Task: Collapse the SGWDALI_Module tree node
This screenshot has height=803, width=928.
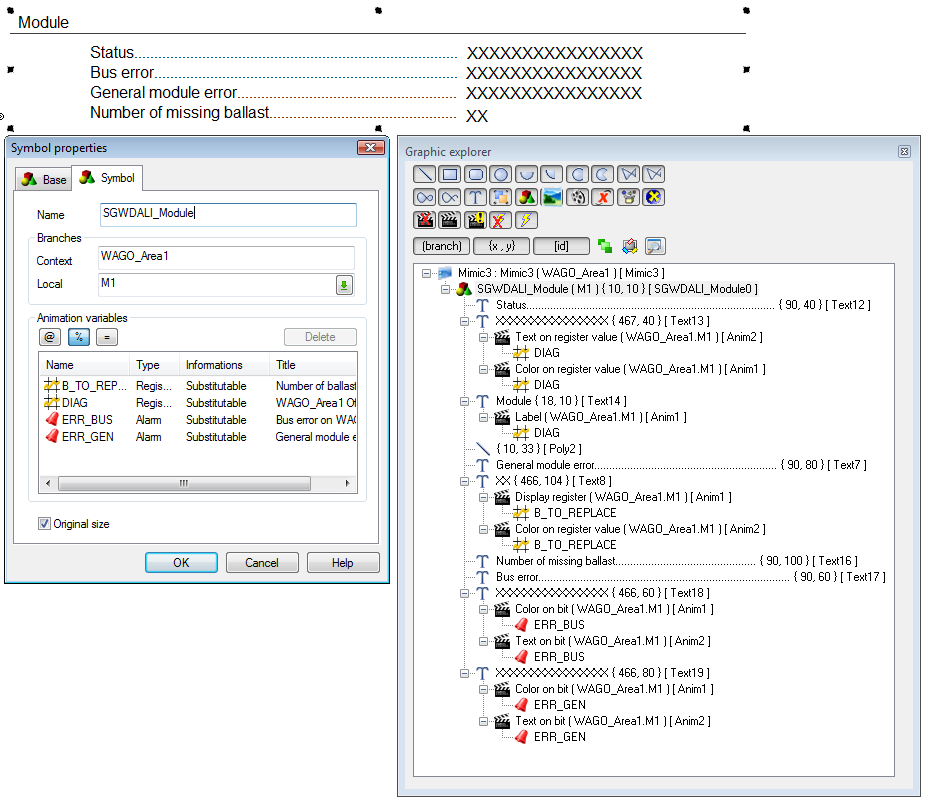Action: click(446, 289)
